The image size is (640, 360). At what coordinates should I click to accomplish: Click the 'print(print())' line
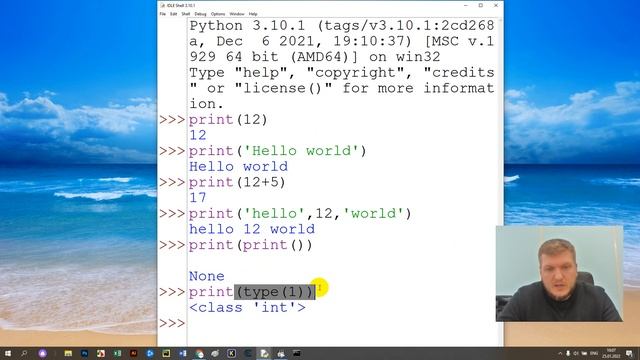[x=250, y=245]
